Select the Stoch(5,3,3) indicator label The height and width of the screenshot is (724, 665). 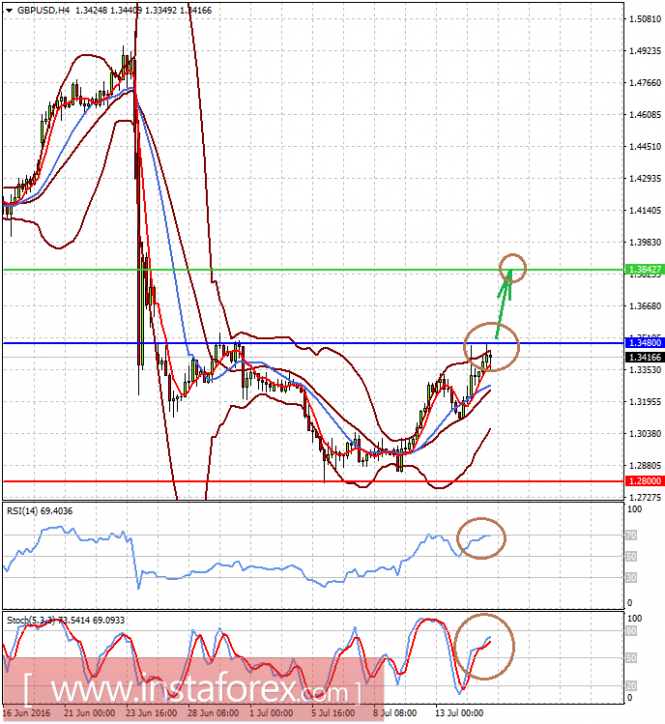tap(66, 620)
